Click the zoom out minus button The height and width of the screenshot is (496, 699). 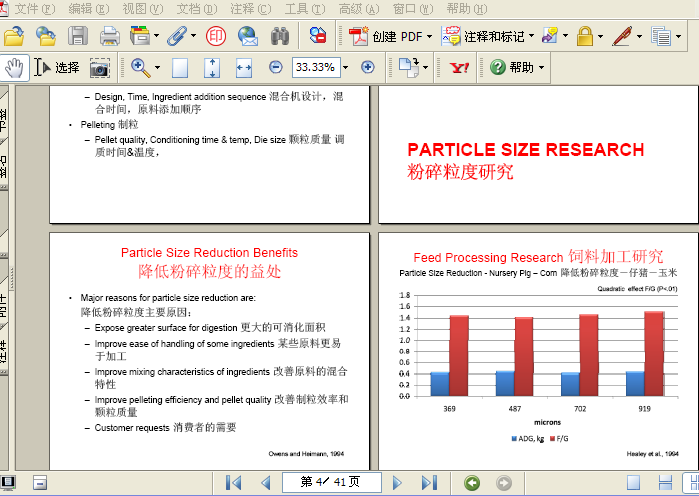[x=276, y=68]
